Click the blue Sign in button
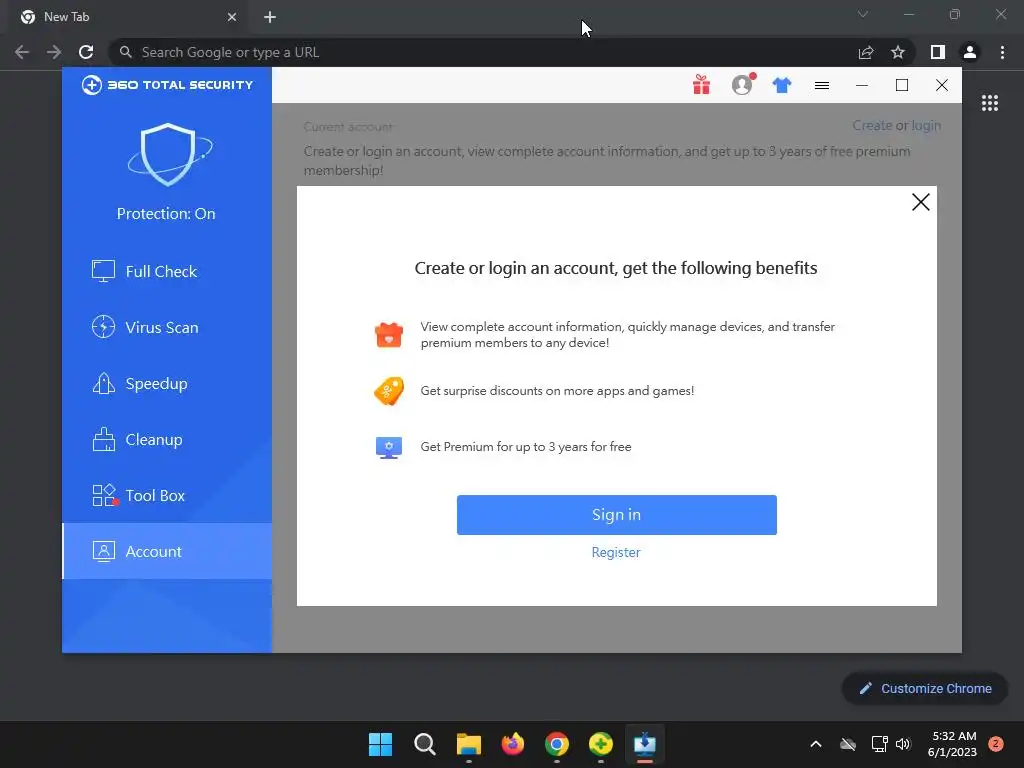 pyautogui.click(x=616, y=515)
